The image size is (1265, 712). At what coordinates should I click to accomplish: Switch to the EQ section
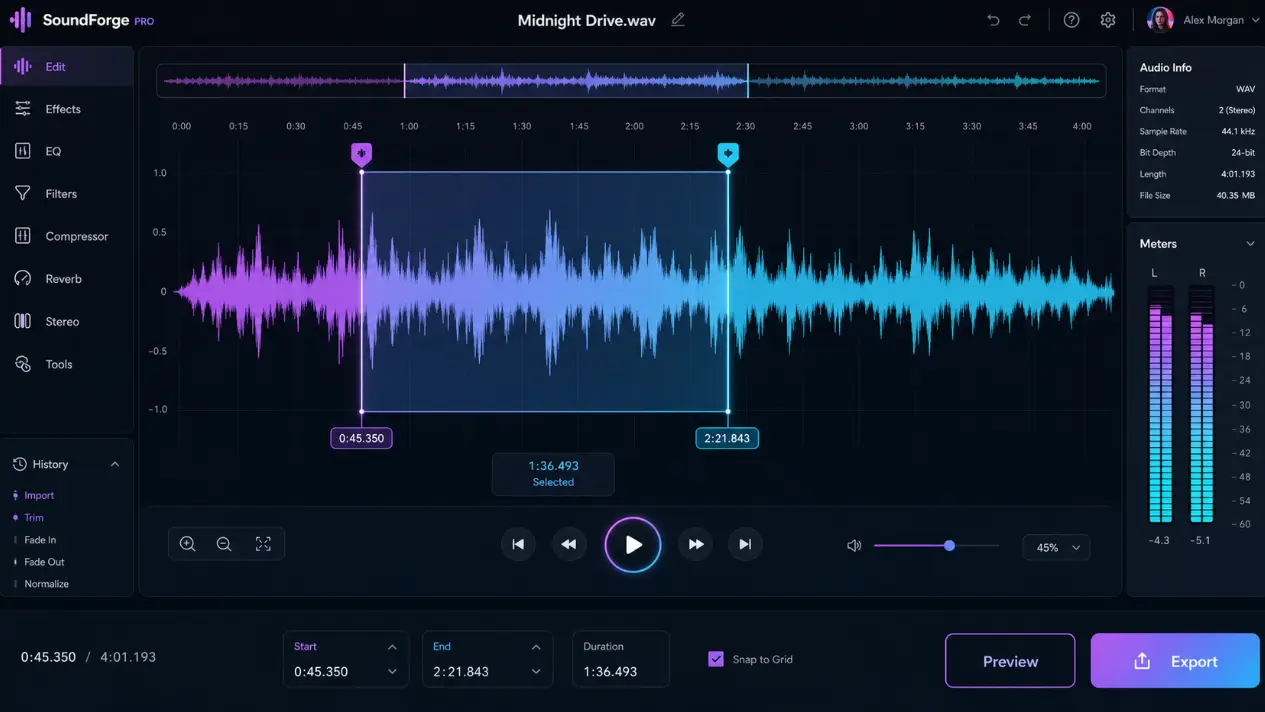[66, 151]
